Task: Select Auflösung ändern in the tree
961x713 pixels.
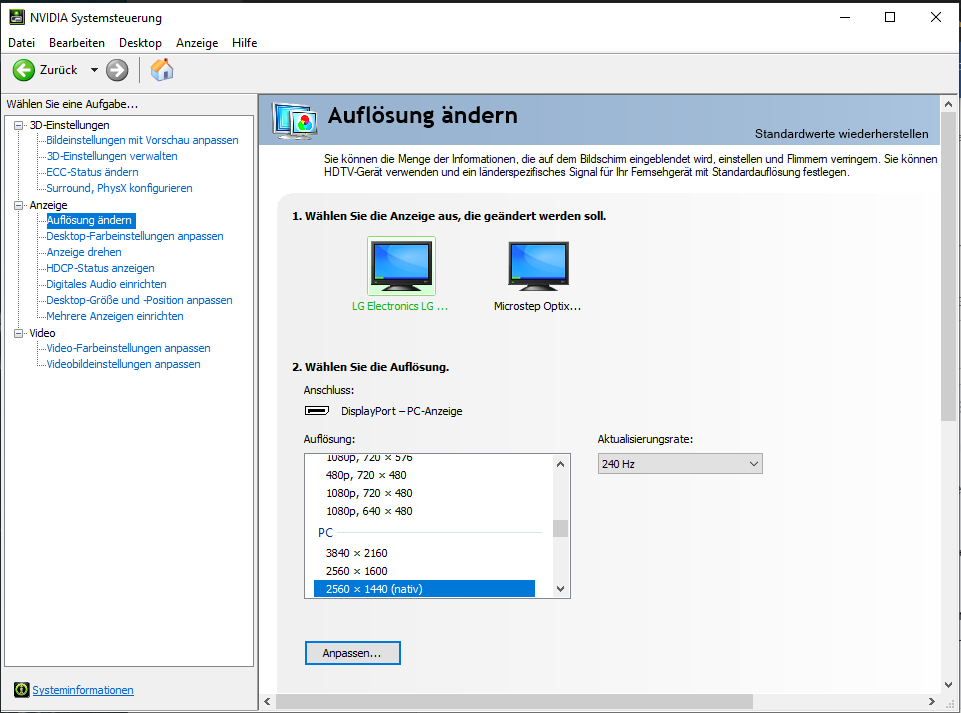Action: 89,220
